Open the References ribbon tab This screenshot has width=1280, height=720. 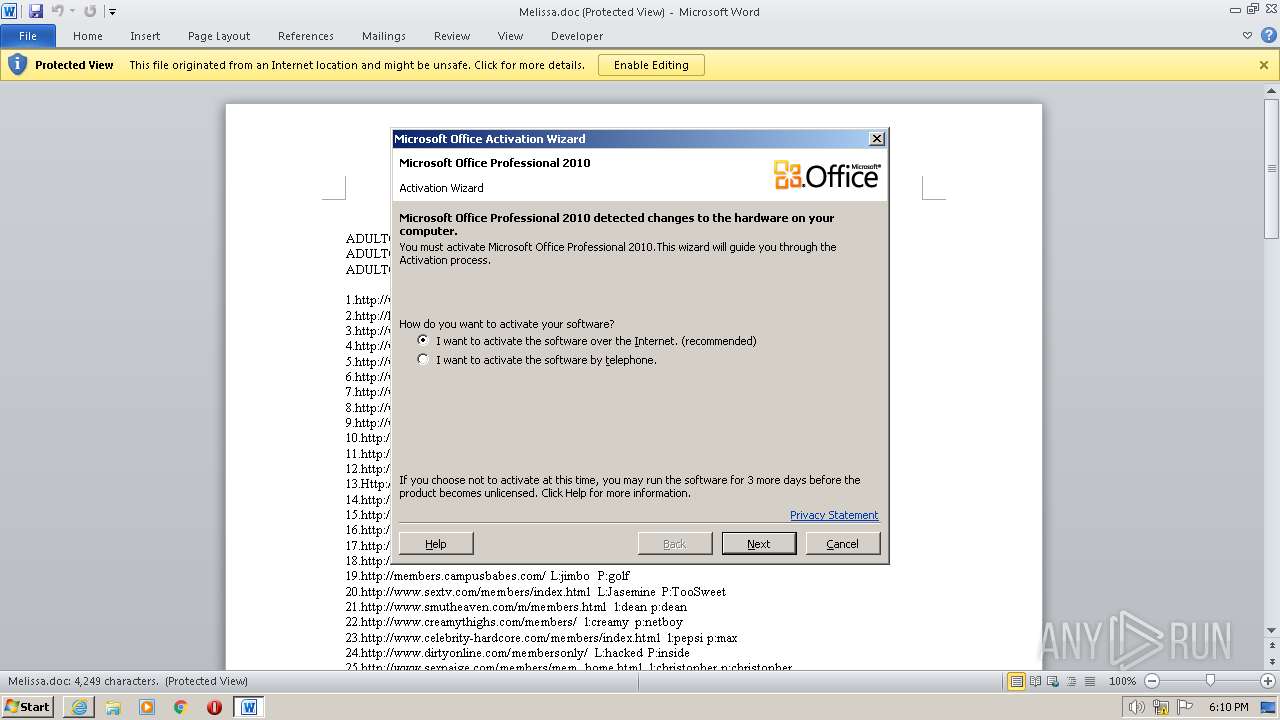[306, 36]
